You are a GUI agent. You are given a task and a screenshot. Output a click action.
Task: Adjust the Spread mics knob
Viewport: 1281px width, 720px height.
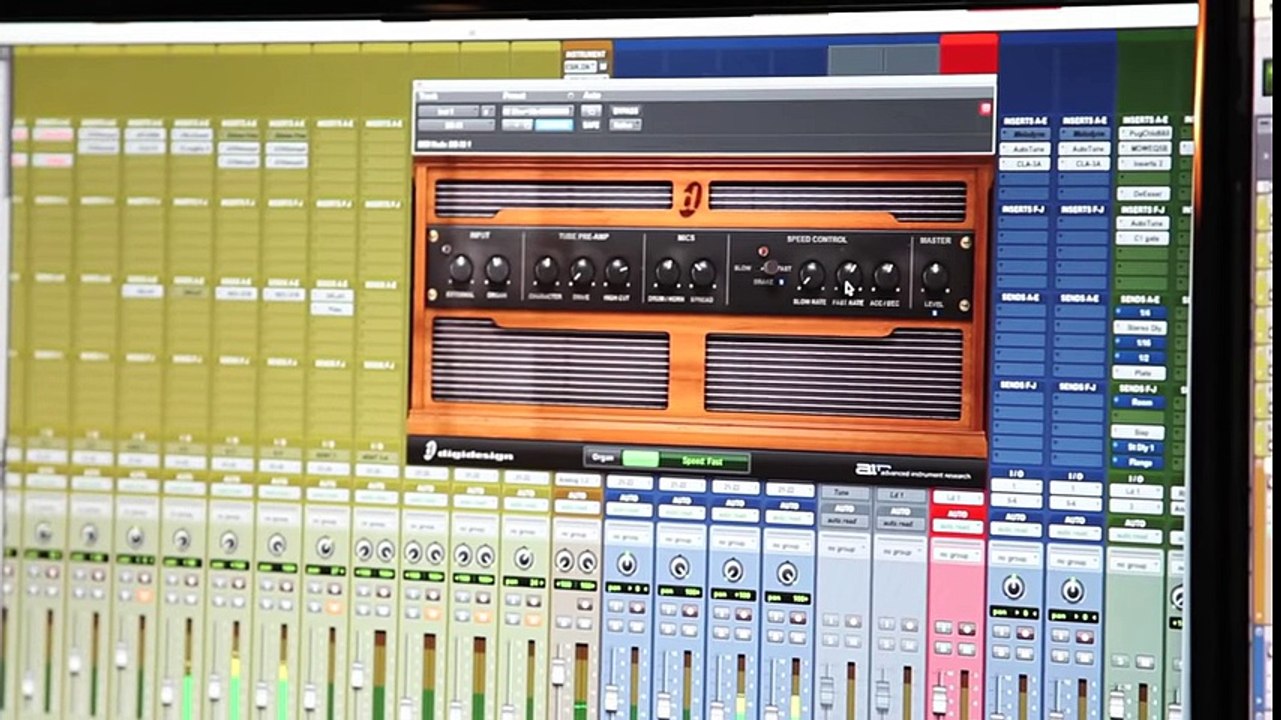(x=703, y=273)
